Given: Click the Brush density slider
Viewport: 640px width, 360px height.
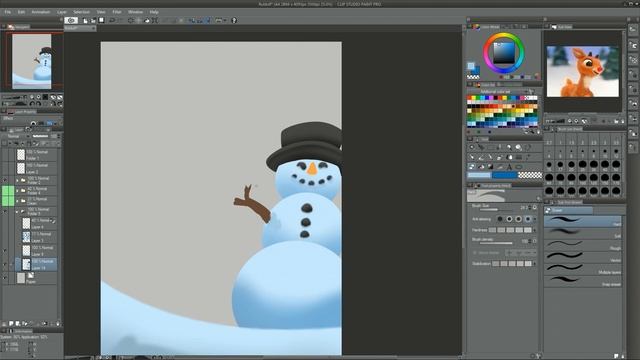Looking at the screenshot, I should pos(496,243).
